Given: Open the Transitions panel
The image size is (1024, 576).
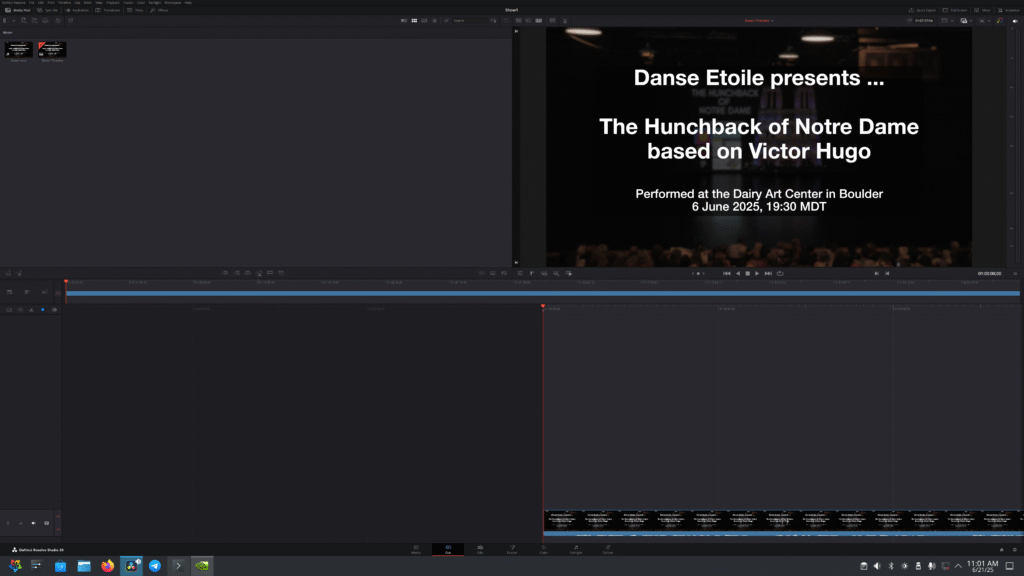Looking at the screenshot, I should 107,10.
